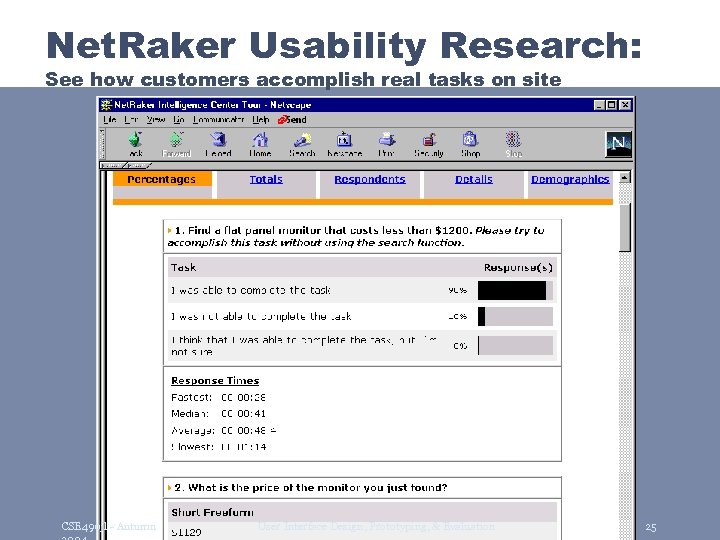Click the $1129 freeform answer
Screen dimensions: 720x540
pos(186,533)
